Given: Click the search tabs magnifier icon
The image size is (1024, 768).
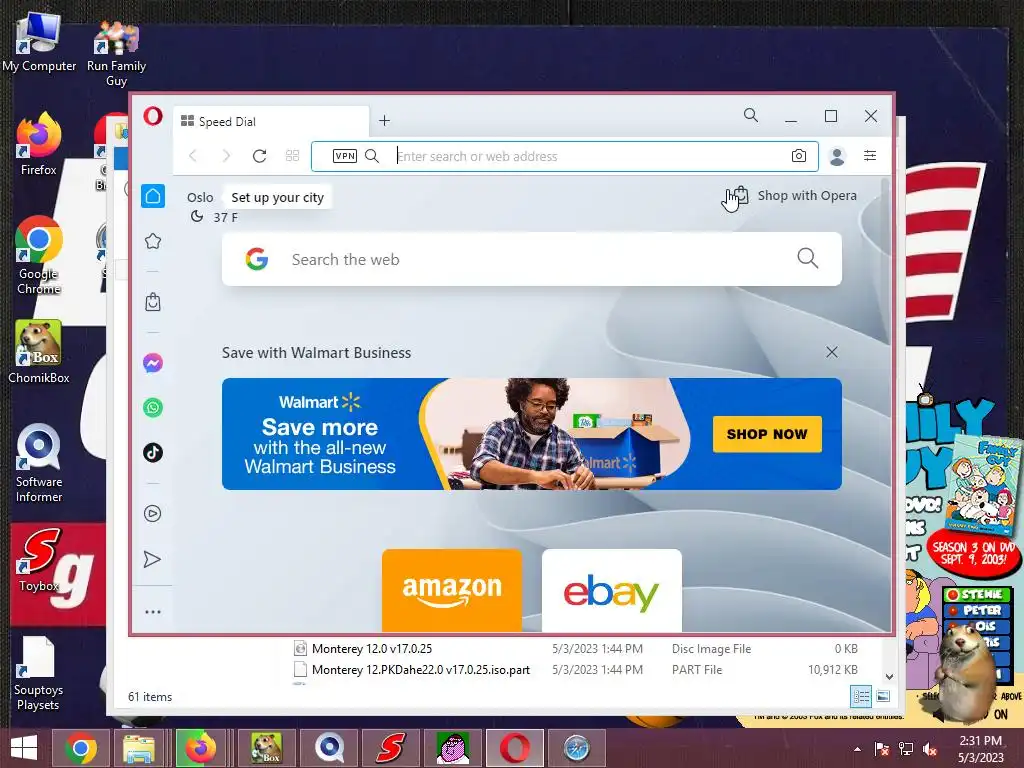Looking at the screenshot, I should pyautogui.click(x=751, y=116).
